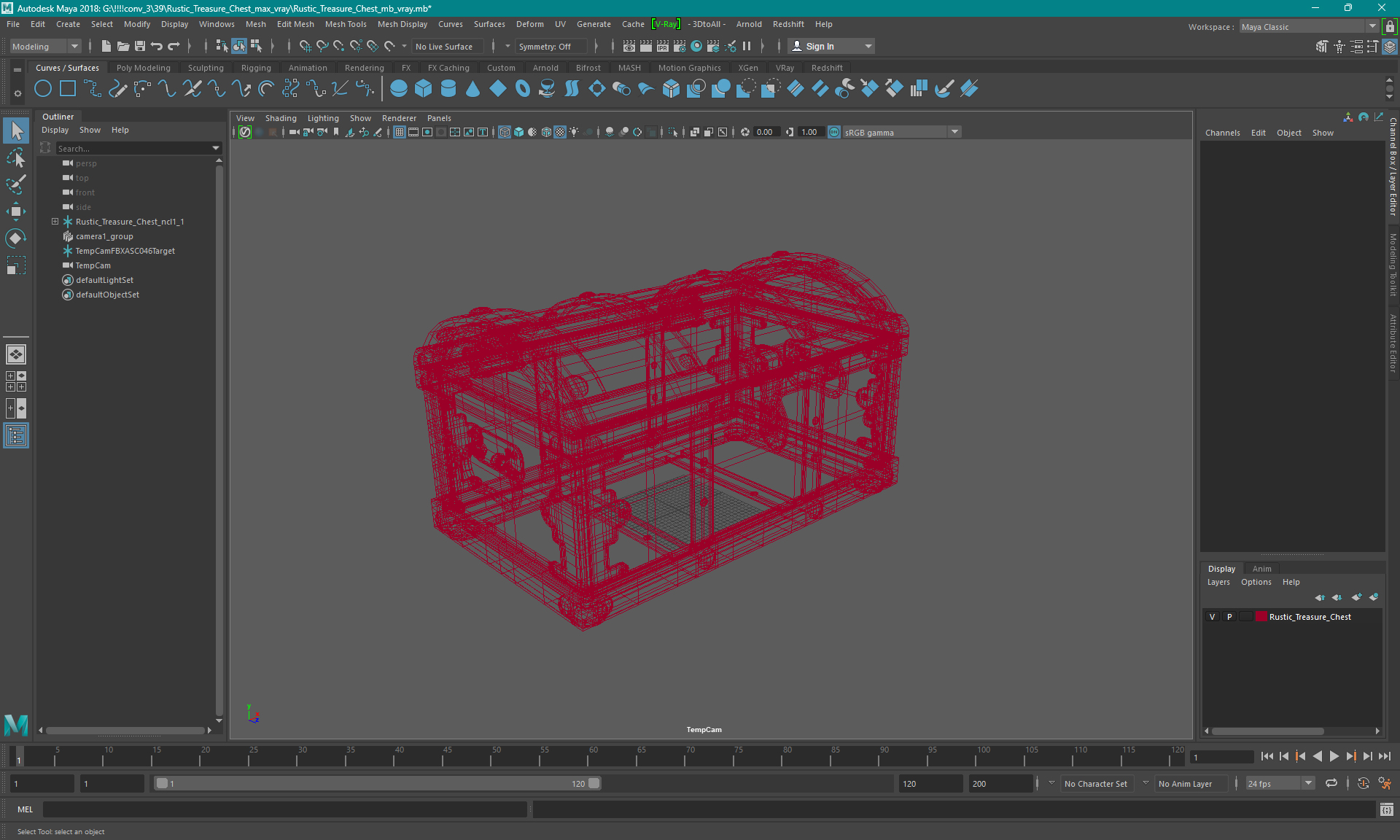Open the Outliner layout button

(16, 436)
